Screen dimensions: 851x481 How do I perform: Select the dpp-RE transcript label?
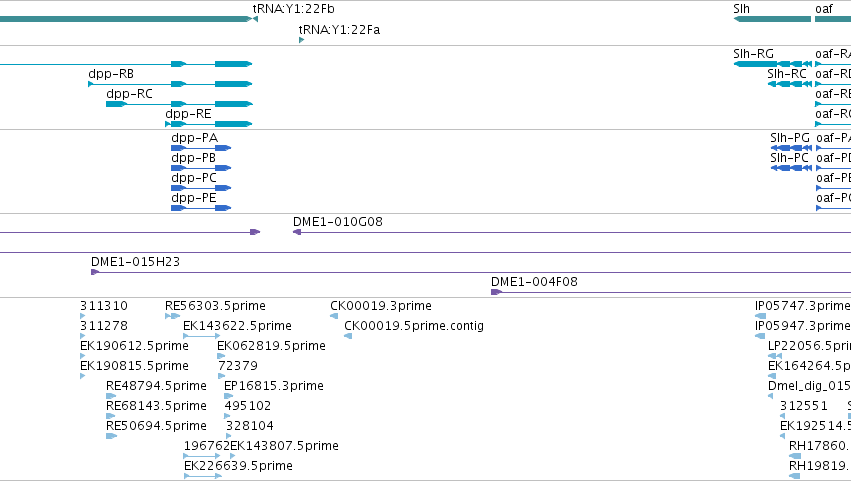[188, 114]
